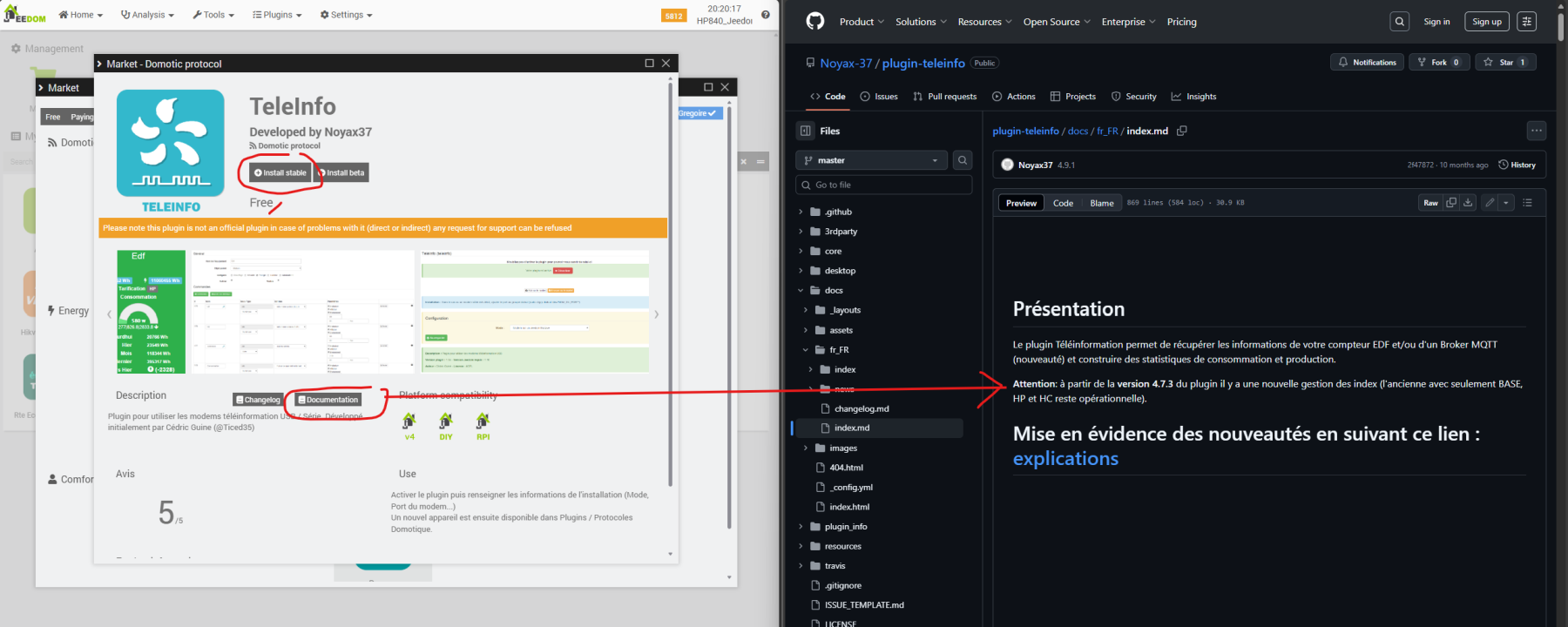This screenshot has height=627, width=1568.
Task: Collapse the docs folder in tree
Action: [801, 291]
